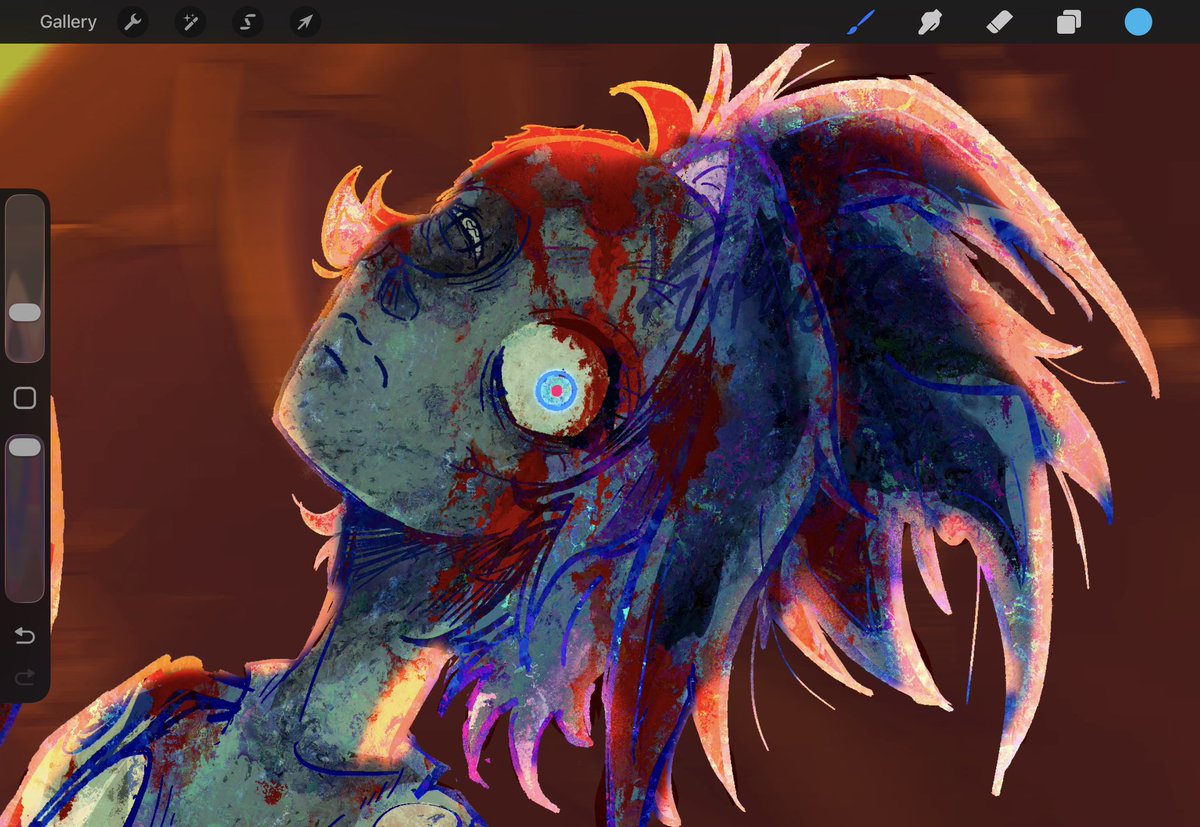Screen dimensions: 1200x827
Task: Select the Eraser tool
Action: 999,22
